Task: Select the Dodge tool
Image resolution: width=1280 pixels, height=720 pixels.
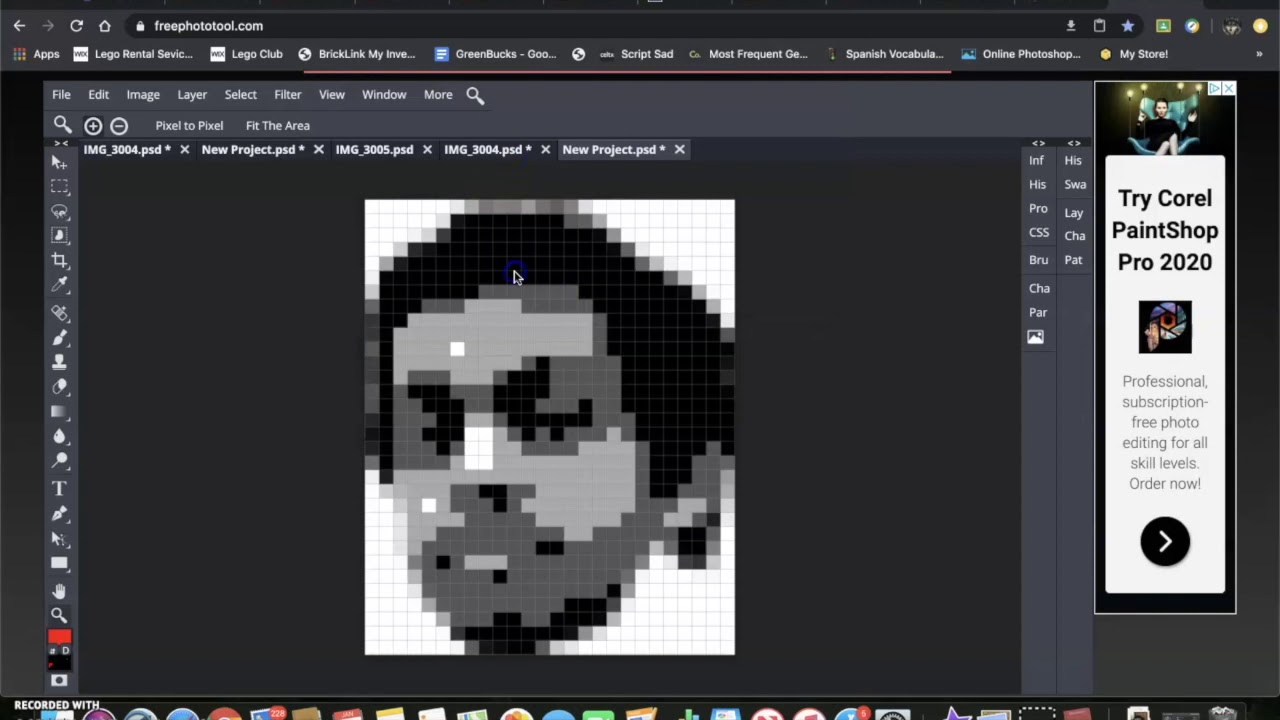Action: tap(59, 460)
